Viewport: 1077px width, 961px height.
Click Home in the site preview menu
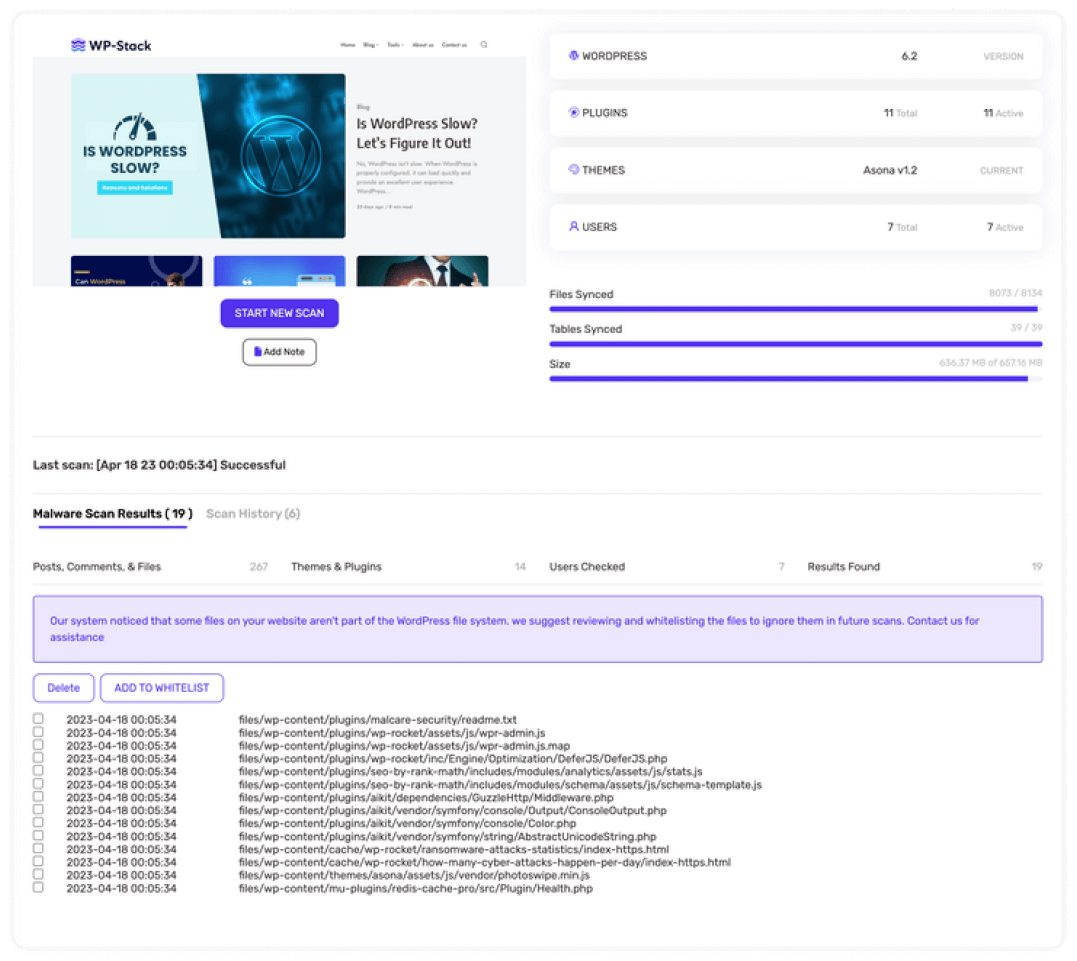point(348,45)
